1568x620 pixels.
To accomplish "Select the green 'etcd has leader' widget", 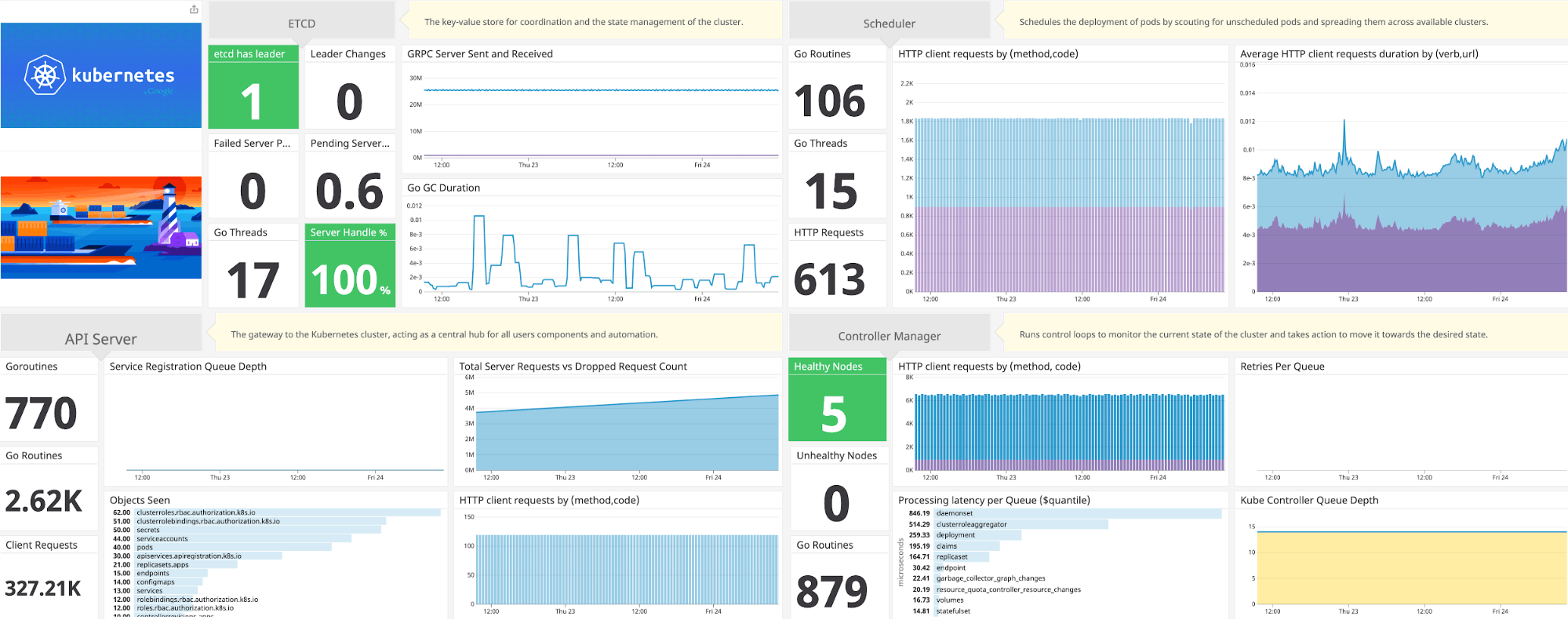I will pyautogui.click(x=253, y=87).
